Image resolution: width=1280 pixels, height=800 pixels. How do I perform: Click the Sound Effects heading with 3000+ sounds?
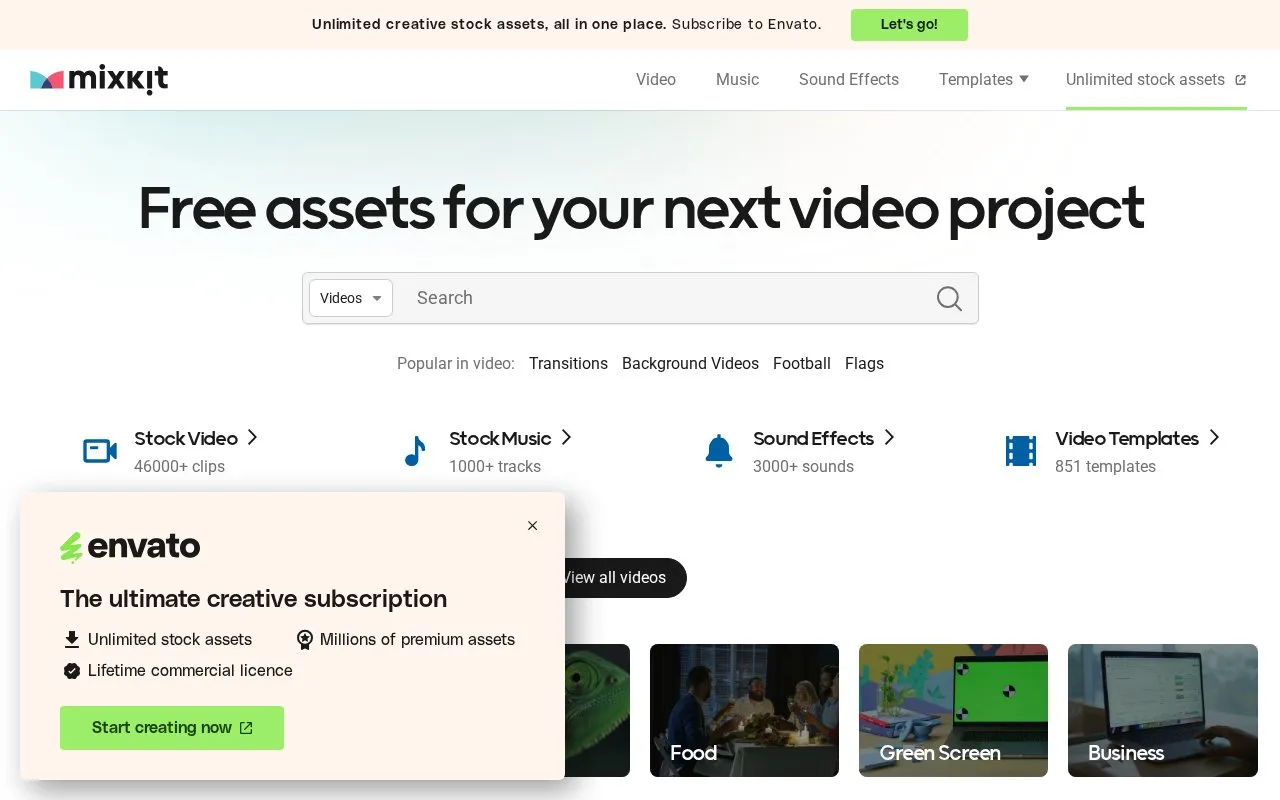tap(813, 438)
